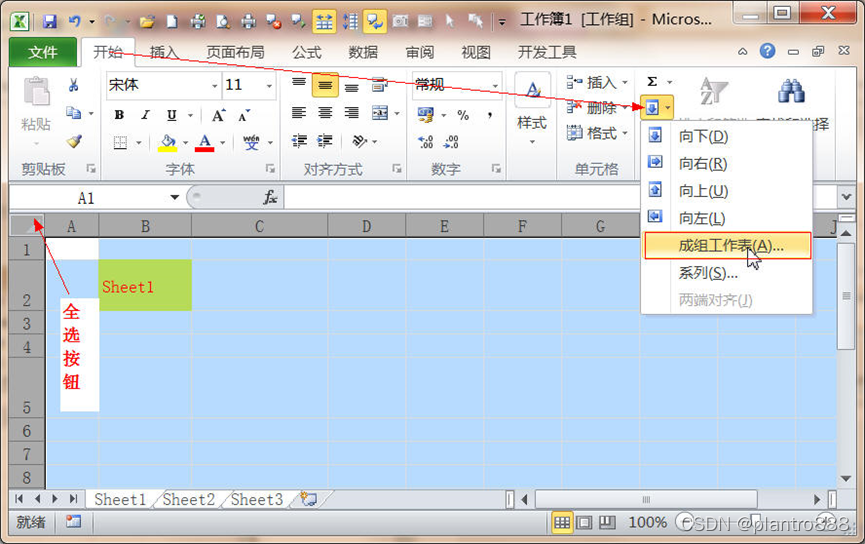Viewport: 865px width, 544px height.
Task: Choose 向下(D) fill down
Action: [x=727, y=136]
